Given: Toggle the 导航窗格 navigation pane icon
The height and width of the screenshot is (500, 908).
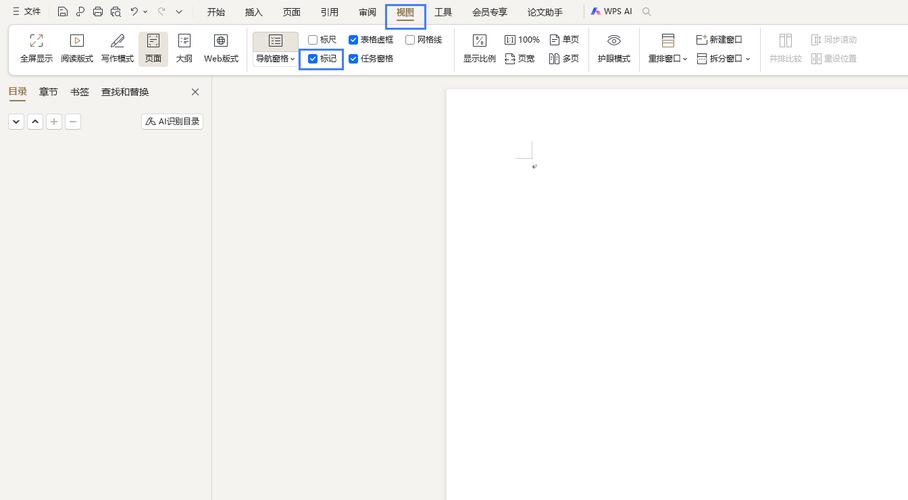Looking at the screenshot, I should tap(276, 41).
